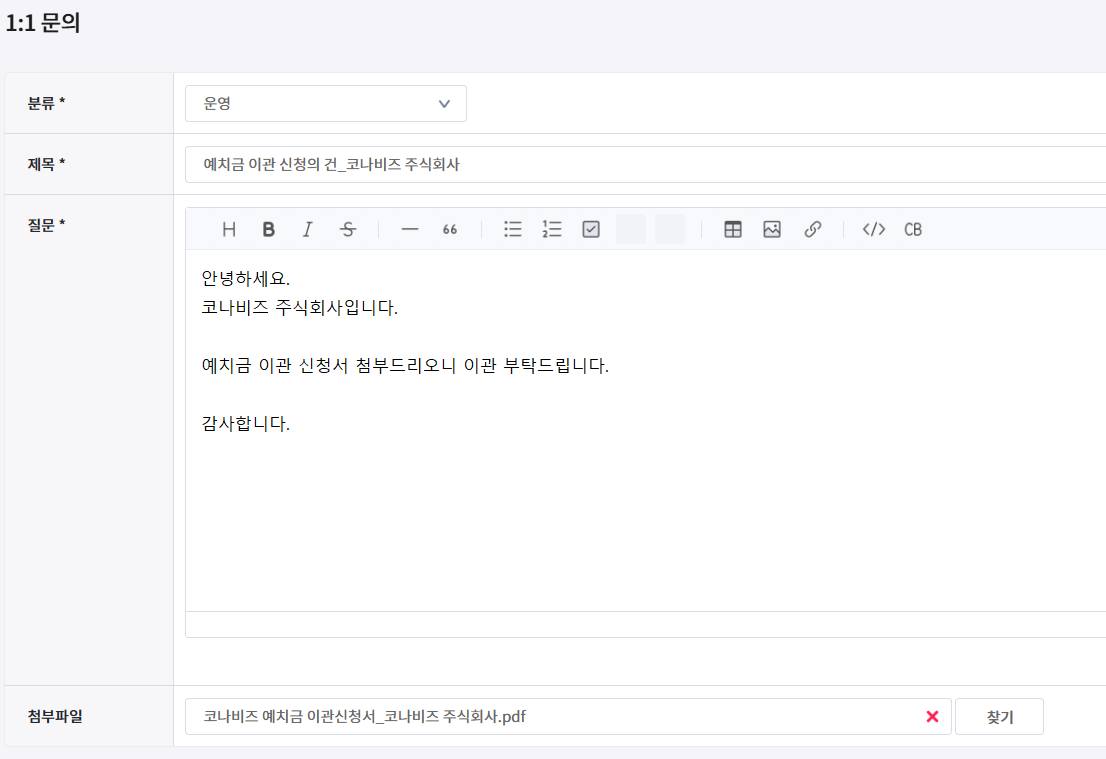This screenshot has height=759, width=1106.
Task: Click the '1:1 문의' page heading
Action: [43, 23]
